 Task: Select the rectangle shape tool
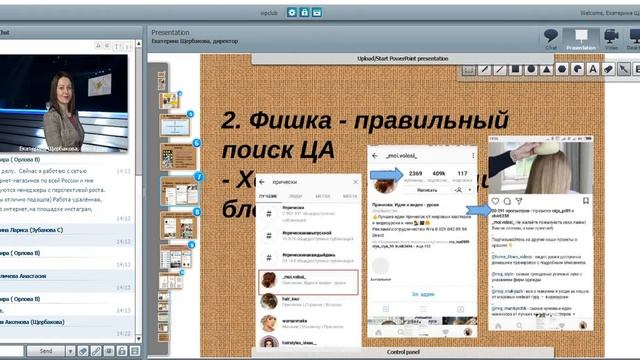tap(515, 70)
